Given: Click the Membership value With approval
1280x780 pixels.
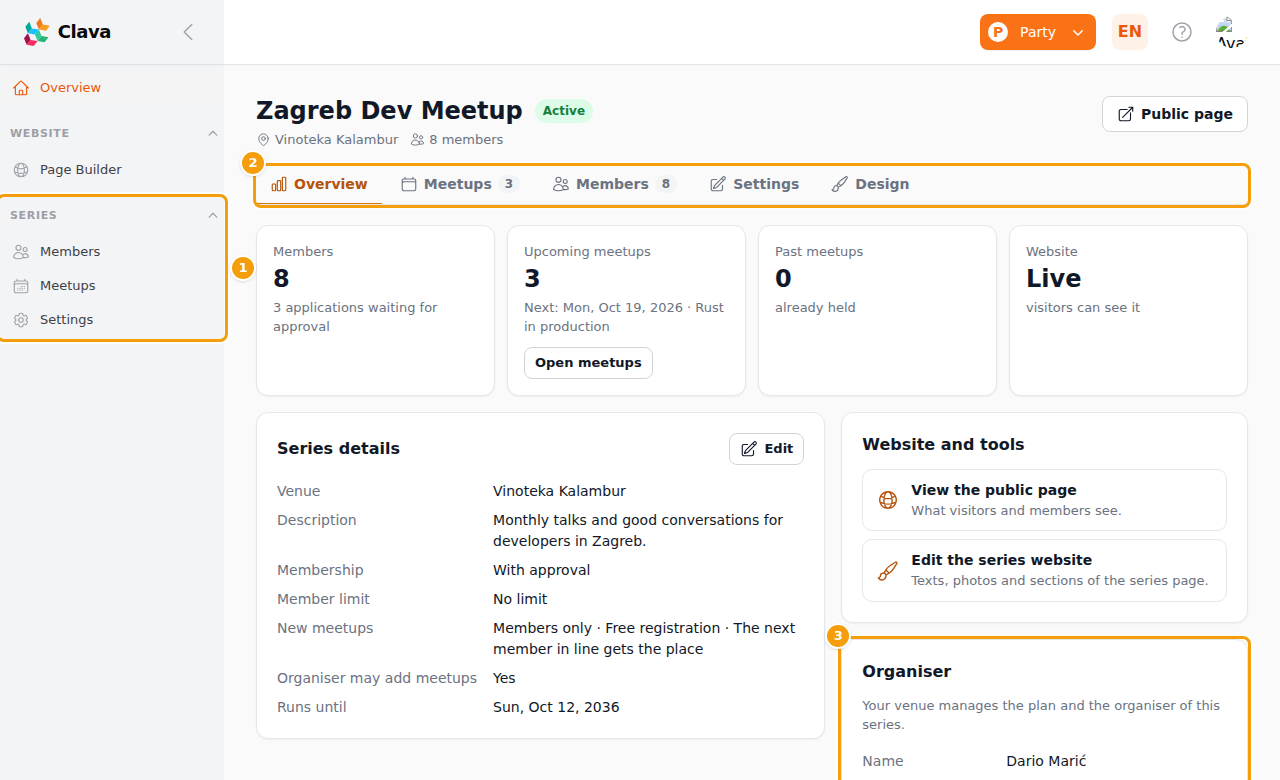Looking at the screenshot, I should tap(542, 570).
